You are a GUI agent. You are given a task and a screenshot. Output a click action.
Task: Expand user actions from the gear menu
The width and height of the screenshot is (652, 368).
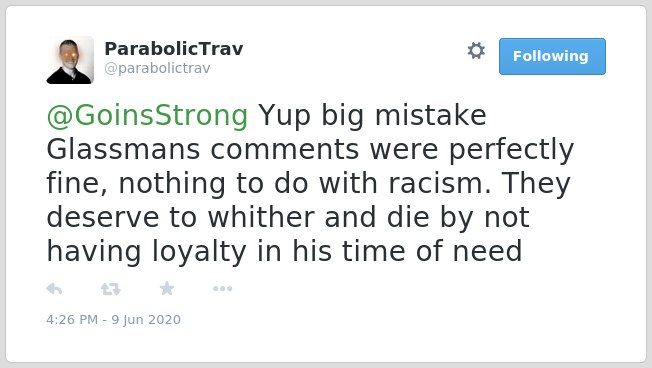[476, 51]
